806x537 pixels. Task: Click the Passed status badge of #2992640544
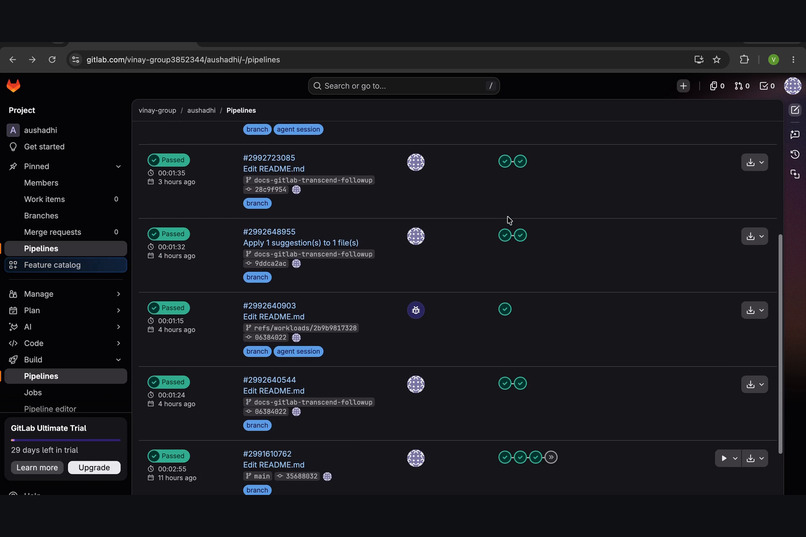click(x=169, y=382)
